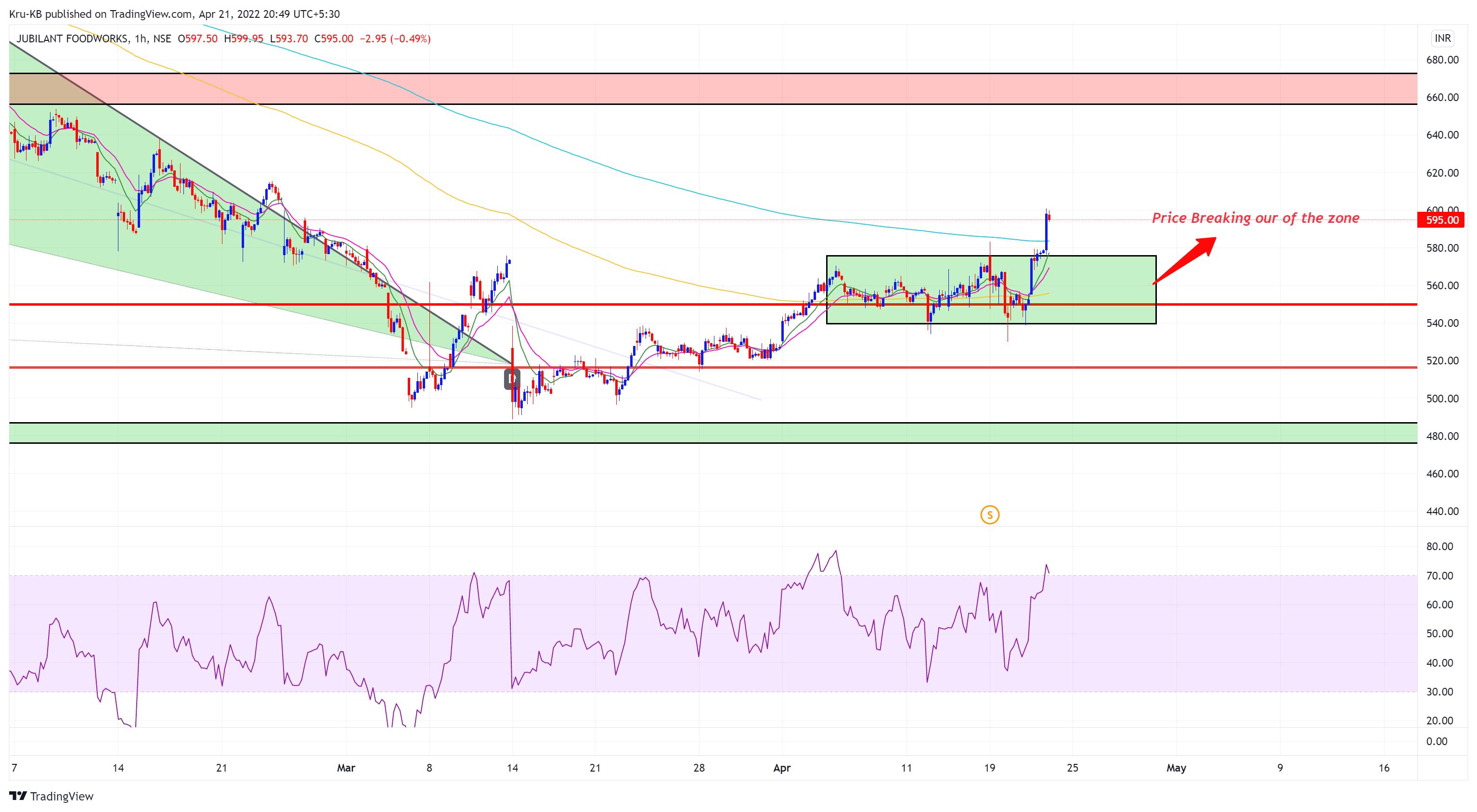This screenshot has width=1477, height=812.
Task: Click the 'May' date axis label
Action: click(x=1176, y=768)
